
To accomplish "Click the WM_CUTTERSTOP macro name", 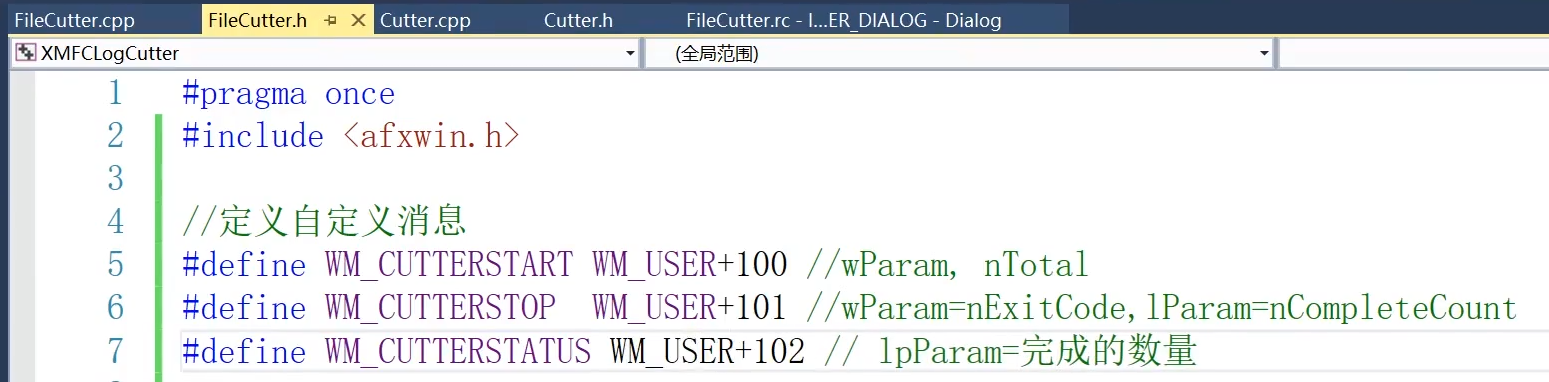I will point(439,308).
